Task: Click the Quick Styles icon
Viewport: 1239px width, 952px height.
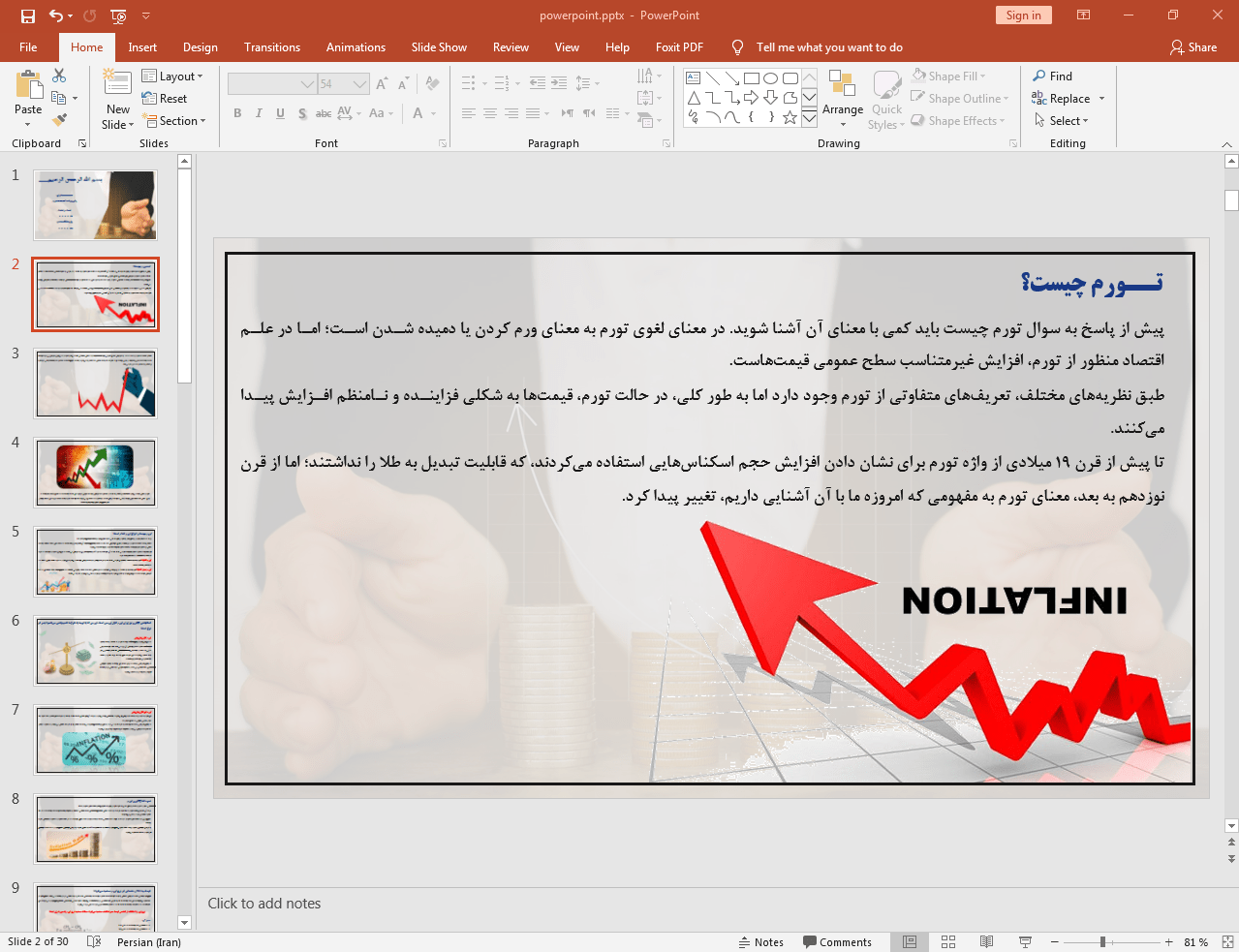Action: [886, 85]
